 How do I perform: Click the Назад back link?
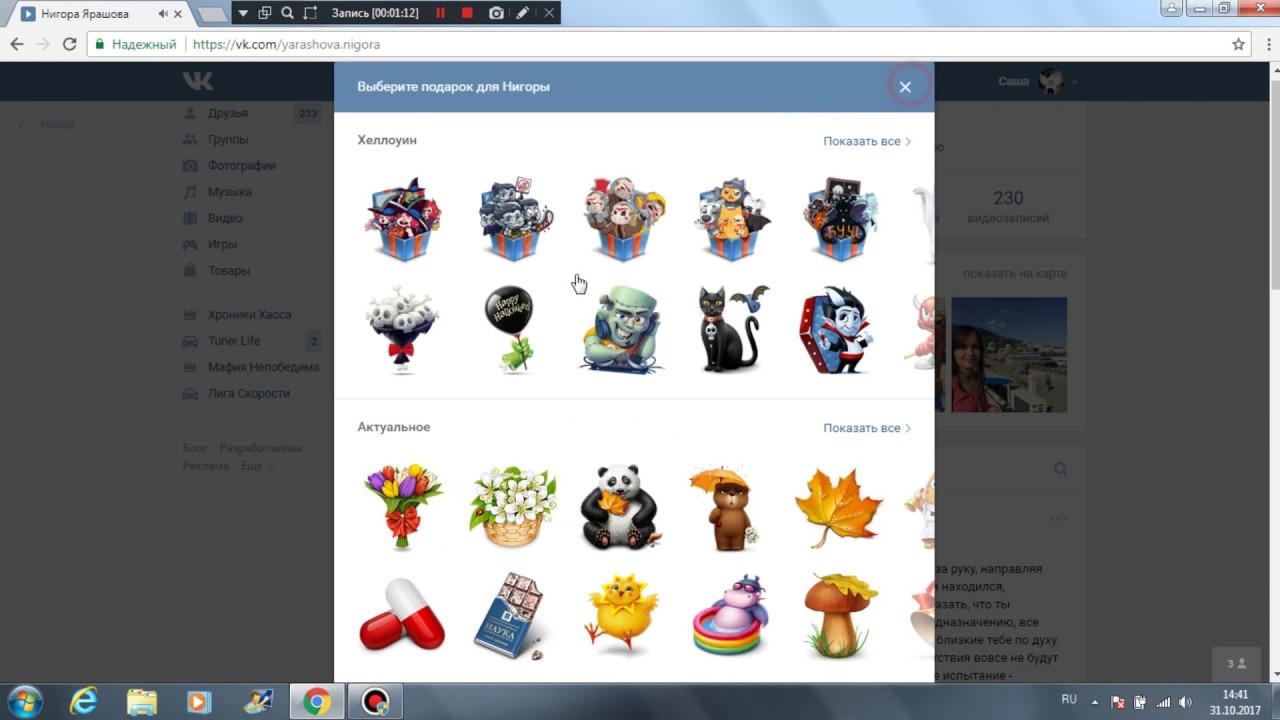pyautogui.click(x=48, y=125)
